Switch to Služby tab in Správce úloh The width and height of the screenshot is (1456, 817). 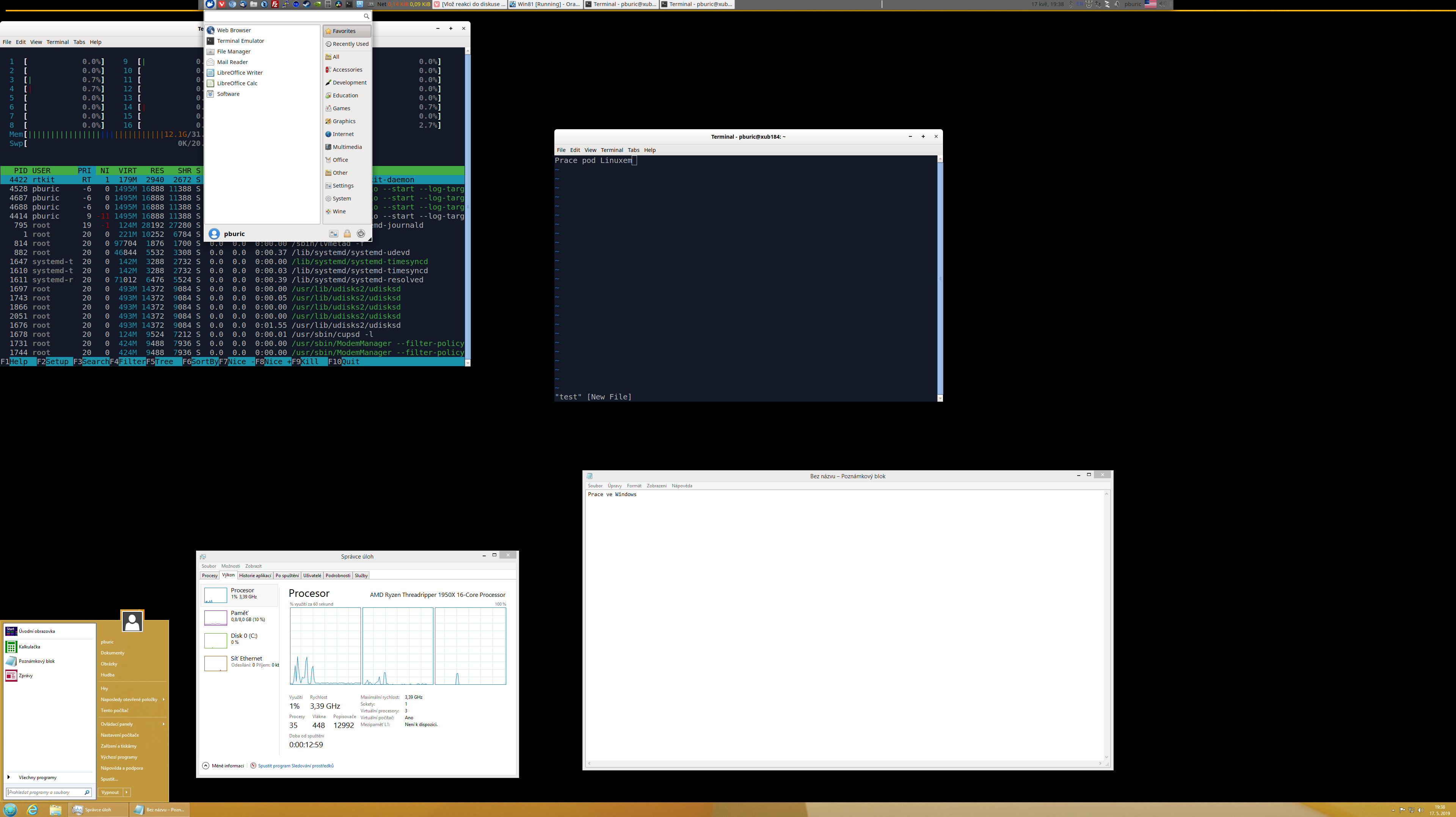tap(361, 576)
